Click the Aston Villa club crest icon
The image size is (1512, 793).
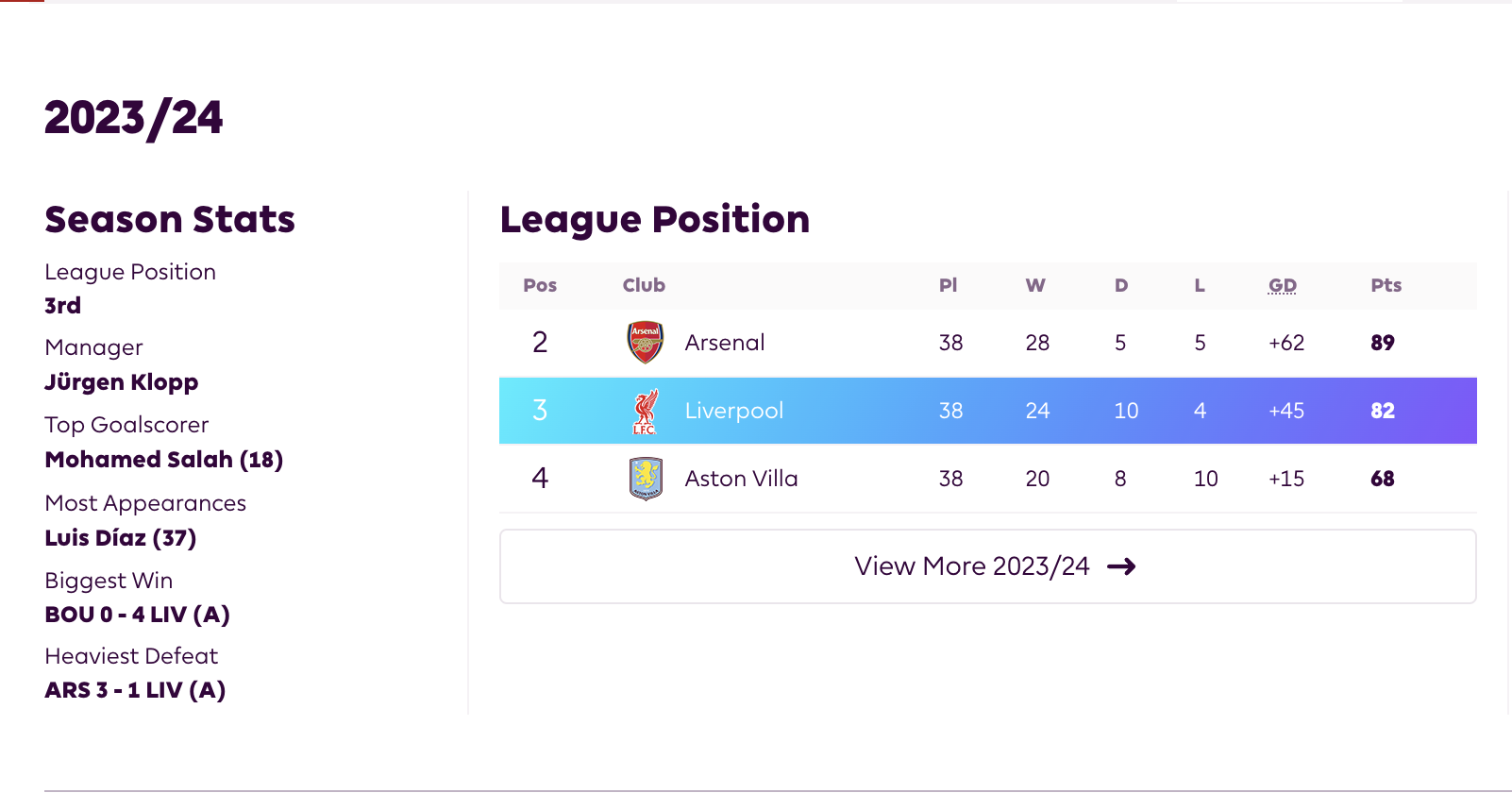[x=646, y=479]
